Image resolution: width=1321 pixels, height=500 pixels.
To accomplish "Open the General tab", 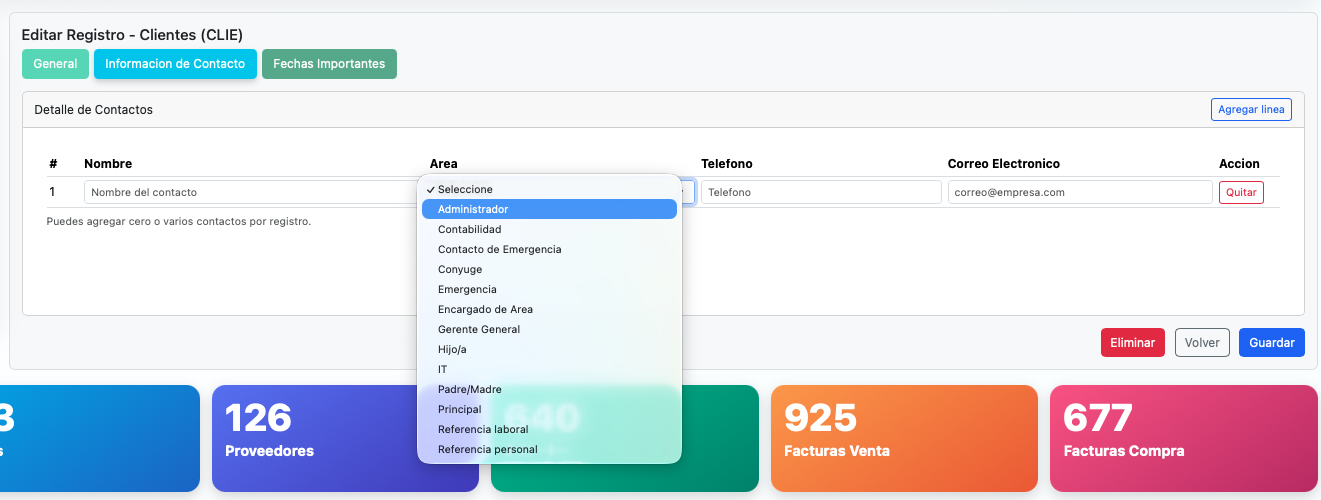I will tap(55, 64).
